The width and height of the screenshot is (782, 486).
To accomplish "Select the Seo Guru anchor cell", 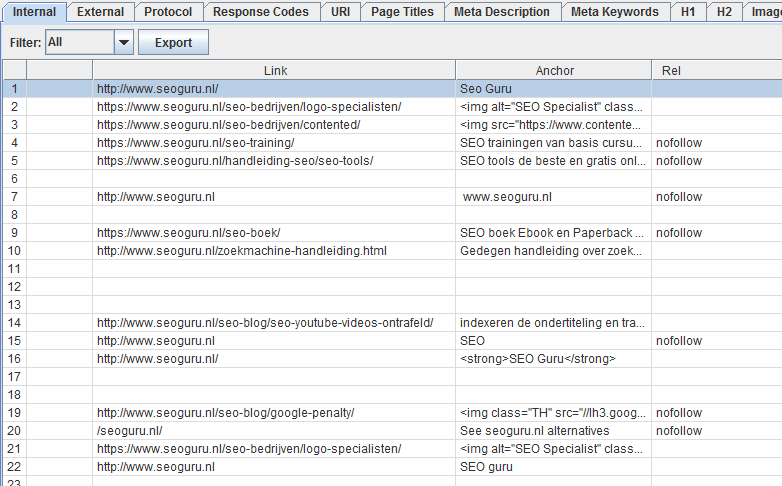I will 554,89.
